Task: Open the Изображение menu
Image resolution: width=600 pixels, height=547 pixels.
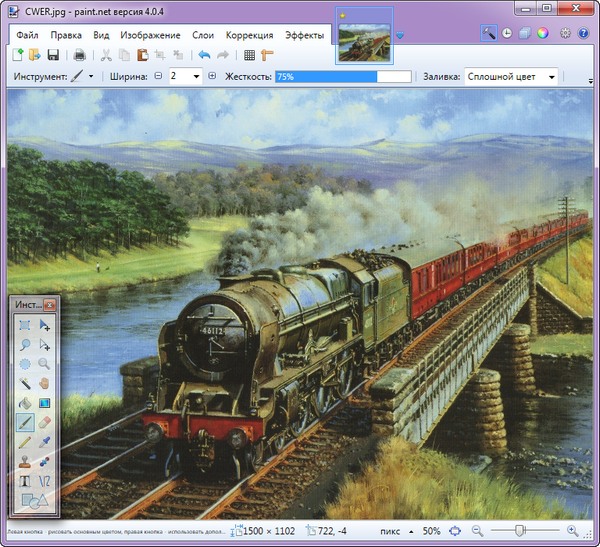Action: click(x=150, y=35)
